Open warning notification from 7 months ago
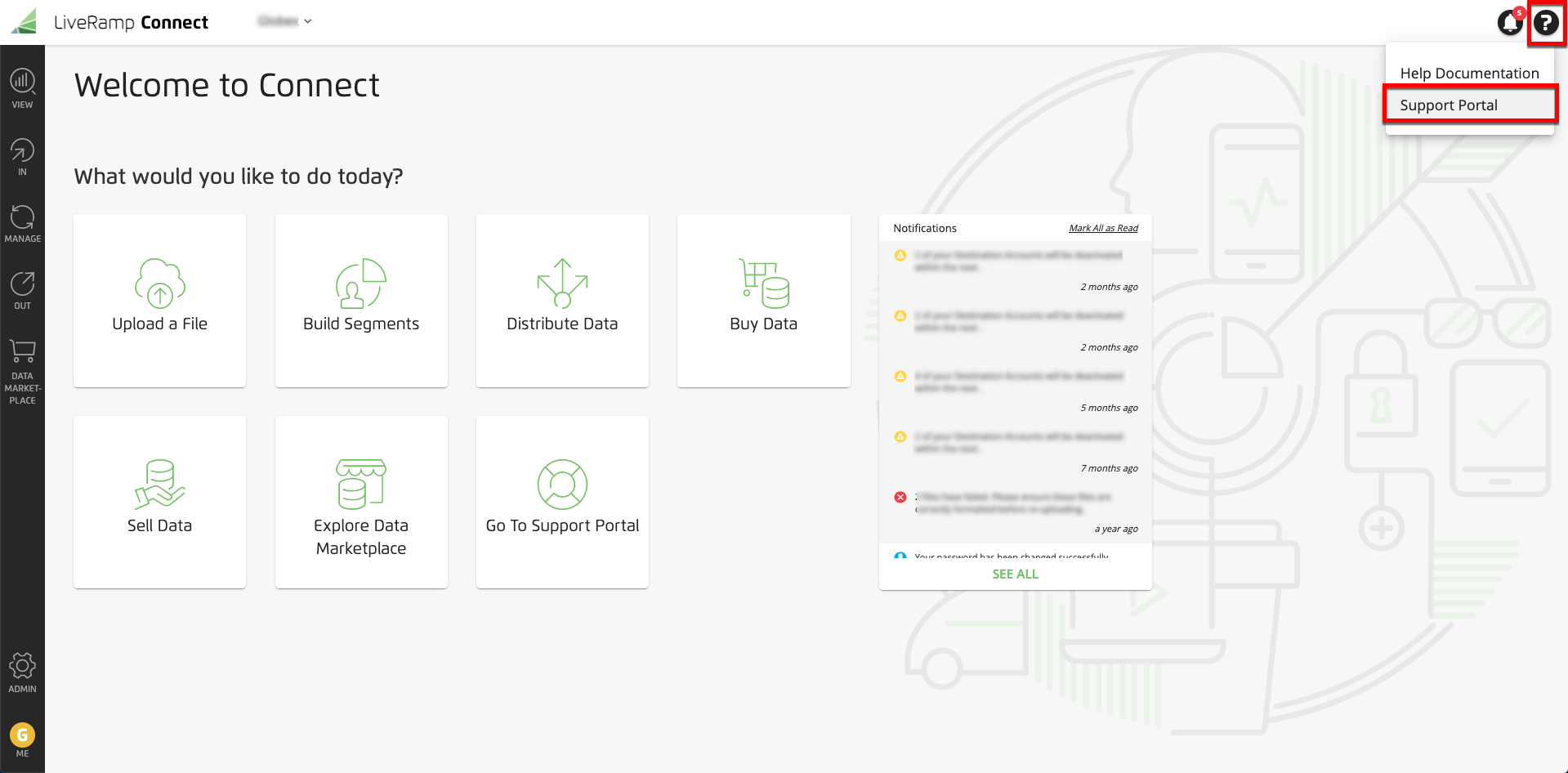1568x773 pixels. point(1015,453)
